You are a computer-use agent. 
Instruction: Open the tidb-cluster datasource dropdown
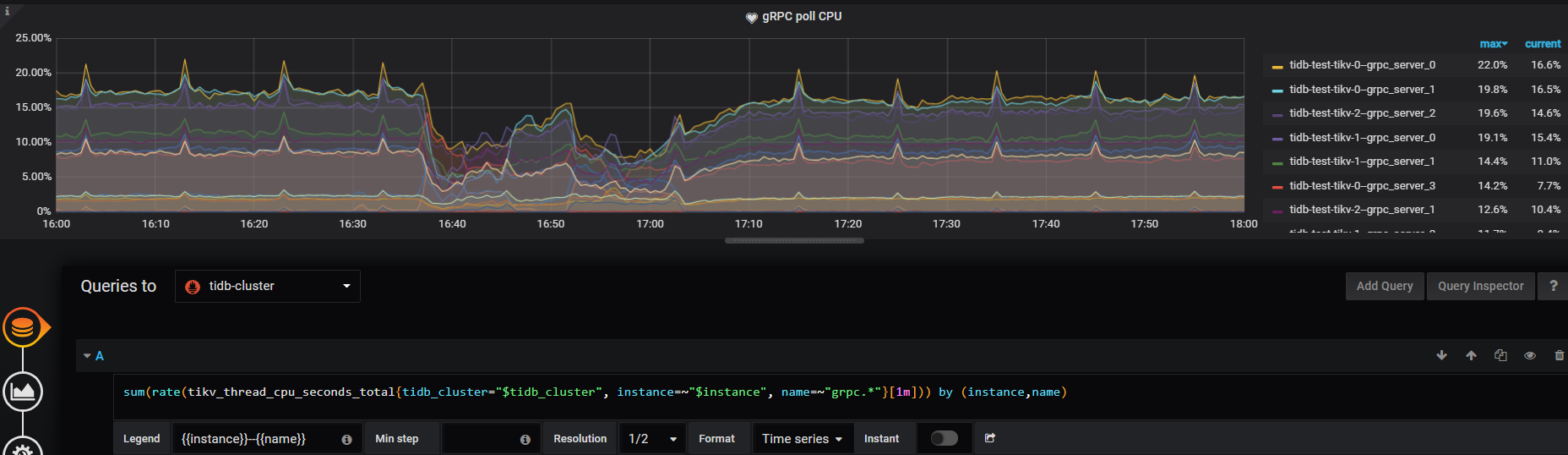click(267, 286)
